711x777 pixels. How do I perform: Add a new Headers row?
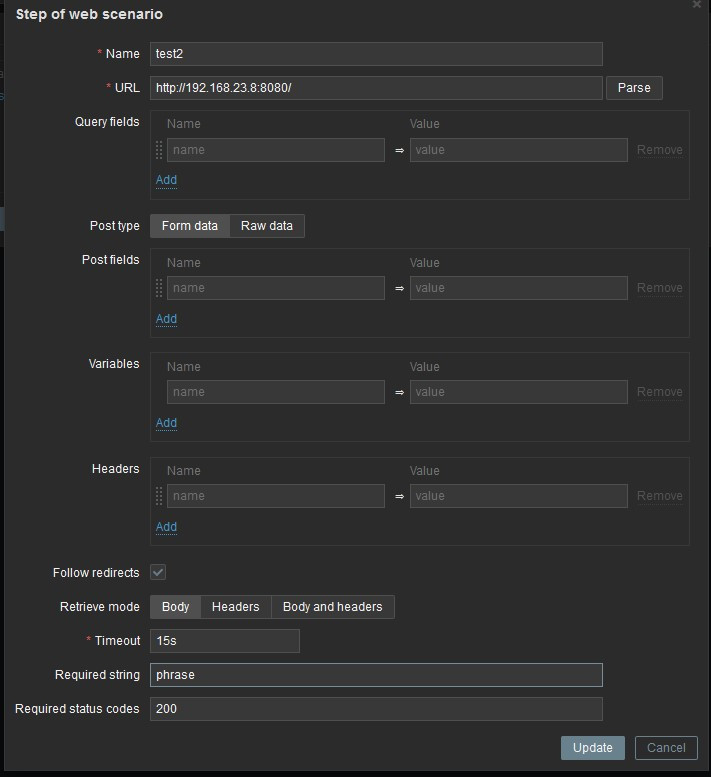point(166,527)
